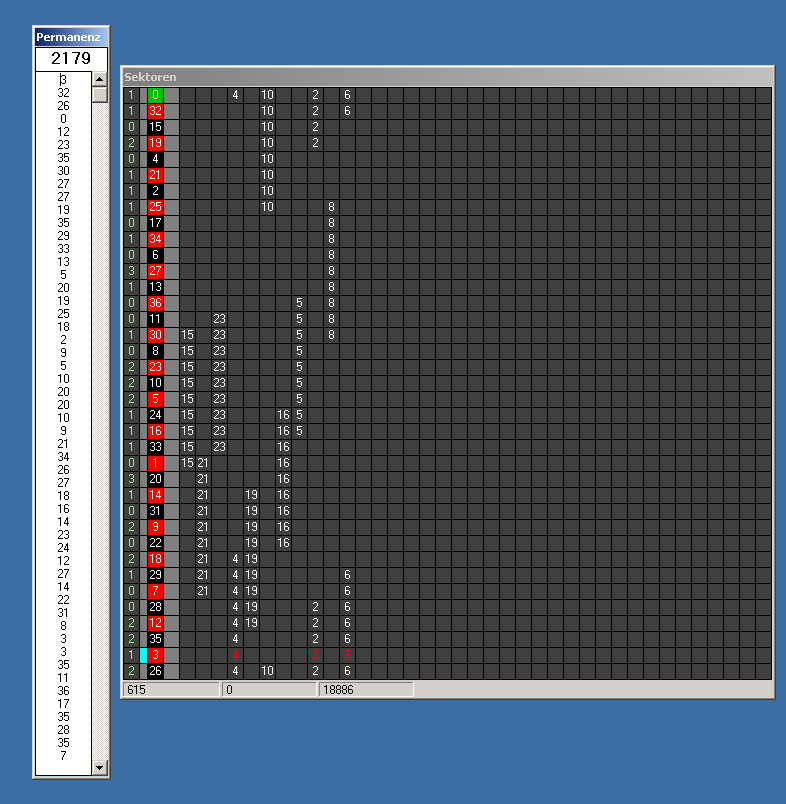Select entry 32 in the Permanenz list
The image size is (786, 804).
(x=63, y=93)
